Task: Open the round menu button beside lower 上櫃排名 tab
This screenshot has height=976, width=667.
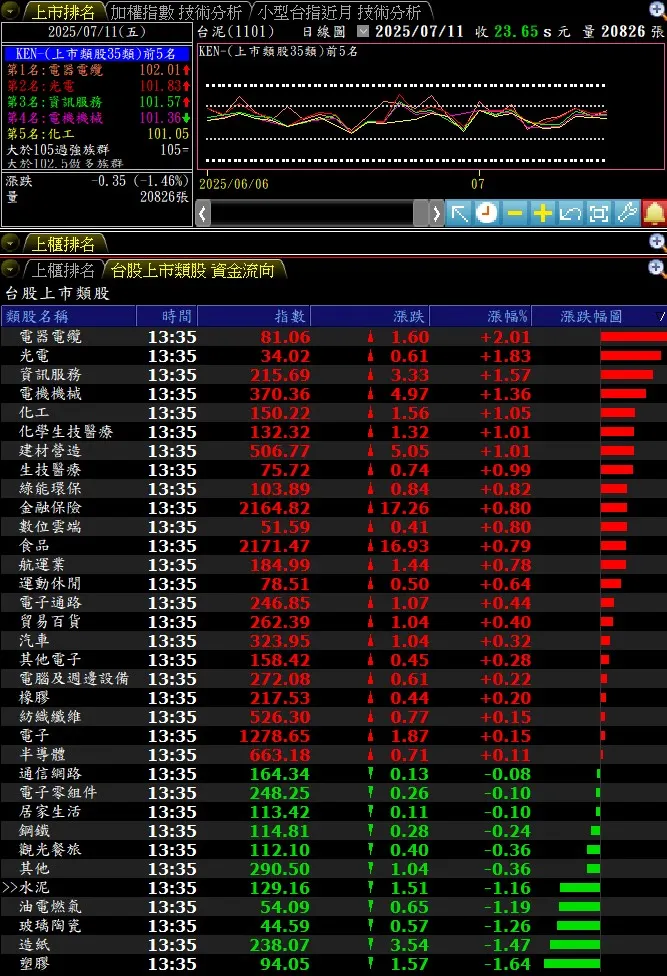Action: point(11,269)
